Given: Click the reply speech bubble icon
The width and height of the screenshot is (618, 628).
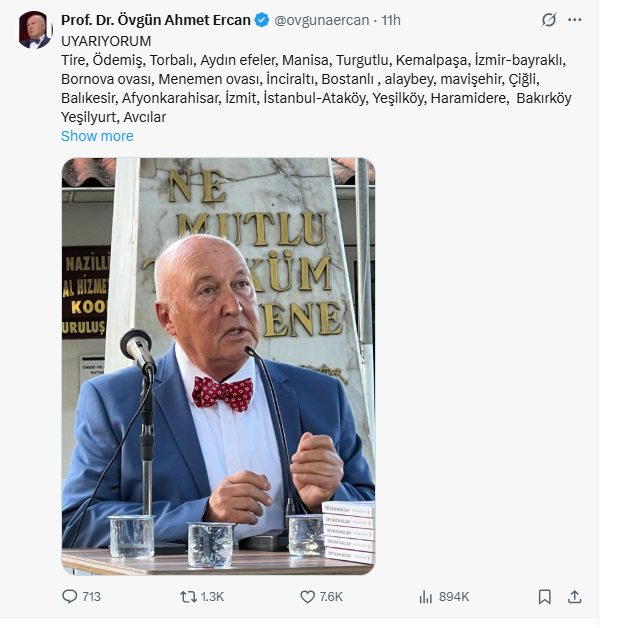Looking at the screenshot, I should tap(69, 596).
